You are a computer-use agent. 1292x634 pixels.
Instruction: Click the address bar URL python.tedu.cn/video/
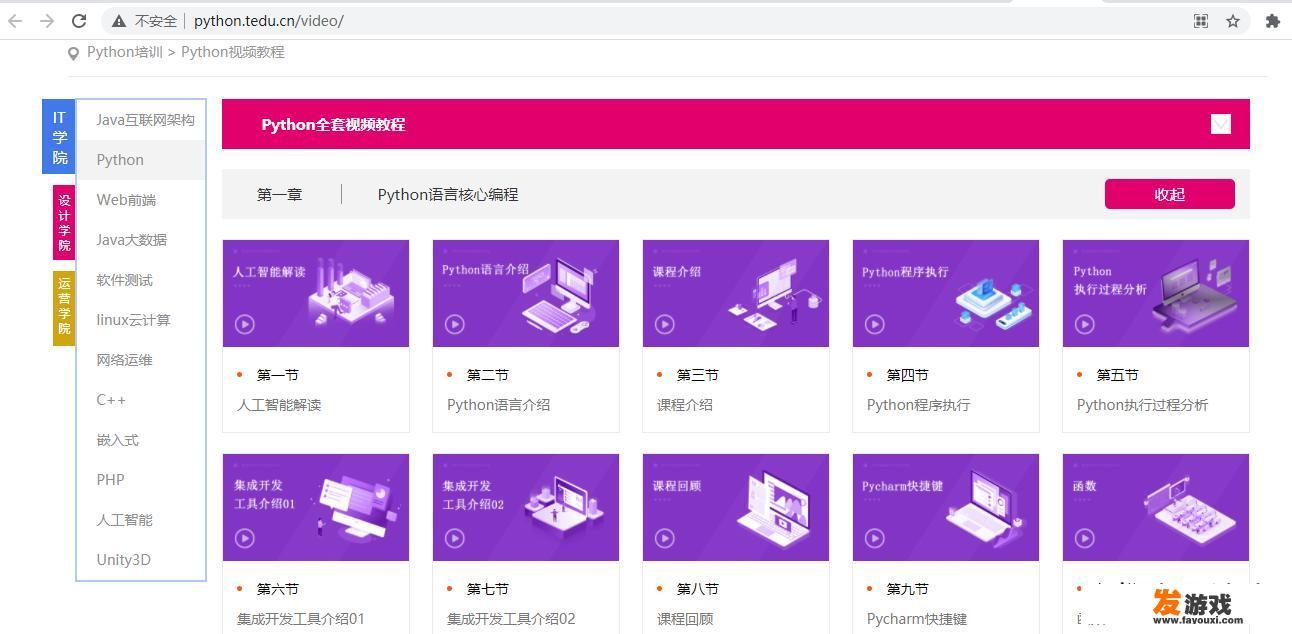coord(269,21)
